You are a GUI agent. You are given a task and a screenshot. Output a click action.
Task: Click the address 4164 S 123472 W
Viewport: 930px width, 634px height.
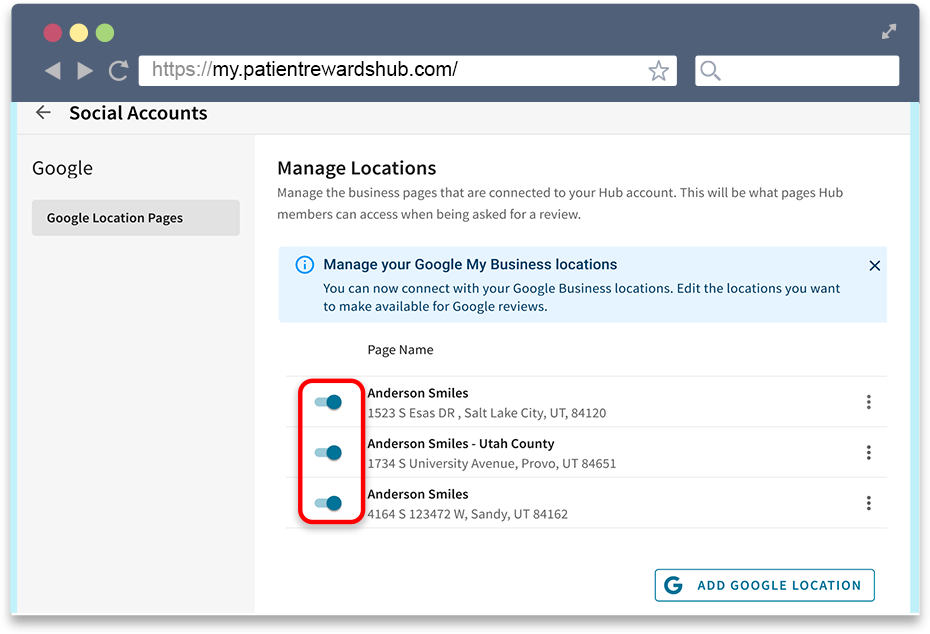[467, 514]
